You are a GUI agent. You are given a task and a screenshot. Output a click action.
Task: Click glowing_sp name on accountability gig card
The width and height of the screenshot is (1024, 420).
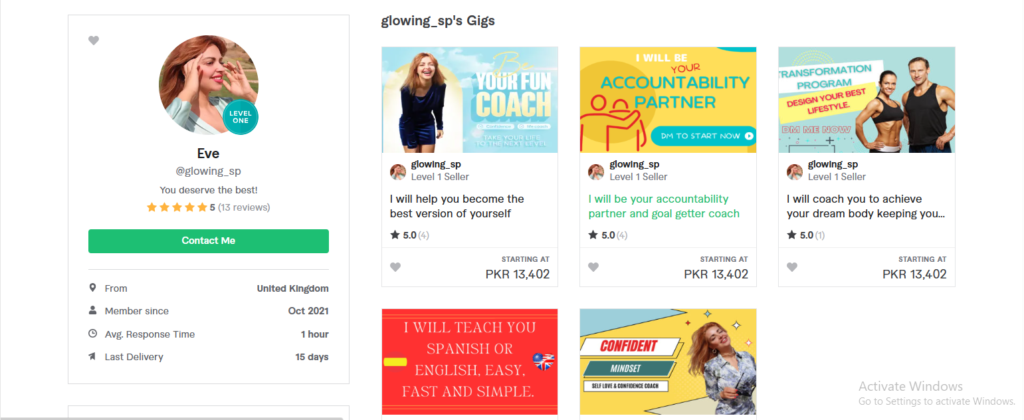coord(634,165)
